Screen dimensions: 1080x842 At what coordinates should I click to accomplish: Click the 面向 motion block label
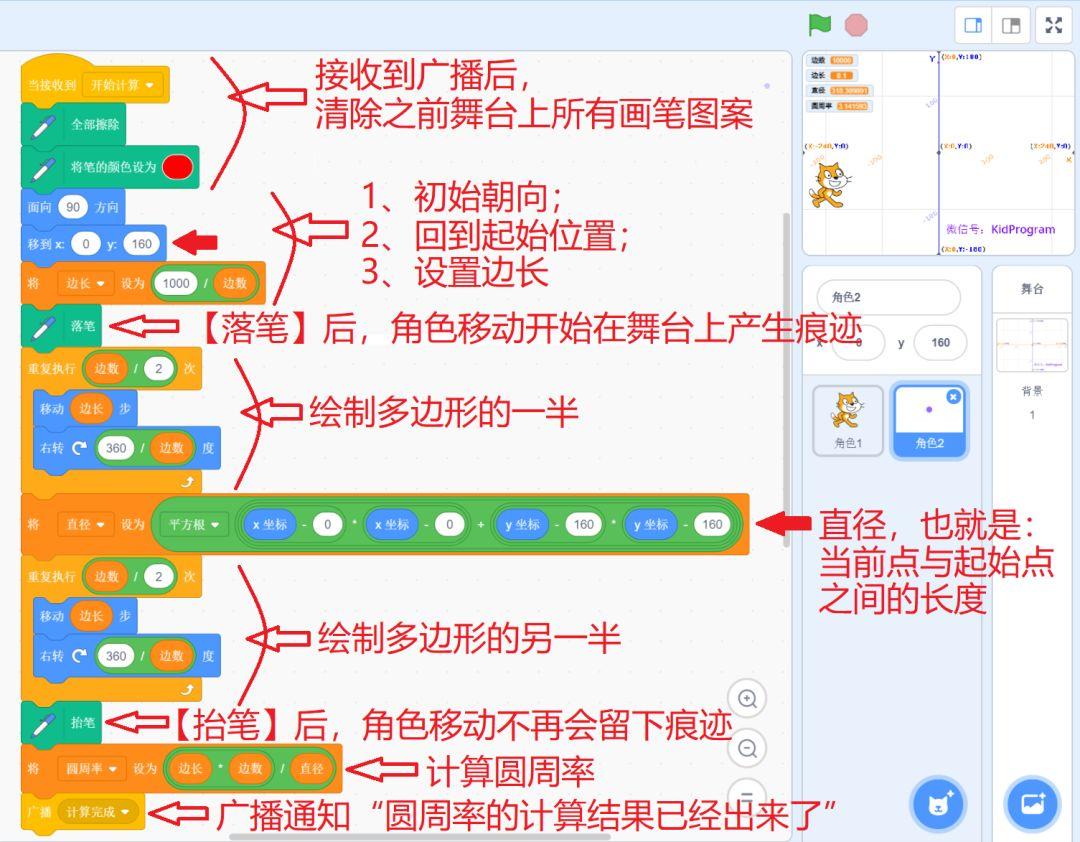(x=39, y=207)
